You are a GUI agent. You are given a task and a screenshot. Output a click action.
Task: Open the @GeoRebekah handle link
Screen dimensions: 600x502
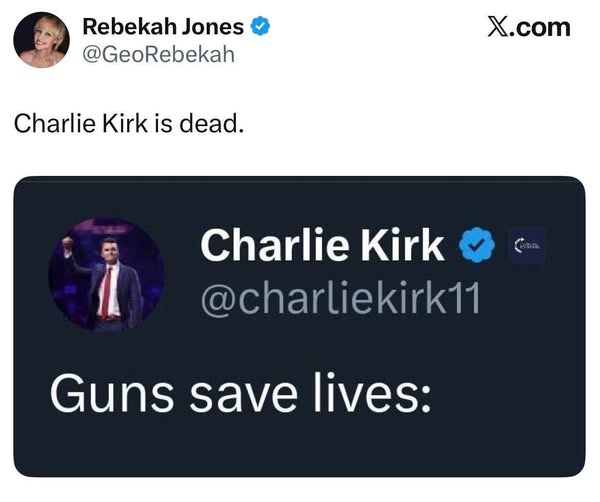tap(157, 53)
